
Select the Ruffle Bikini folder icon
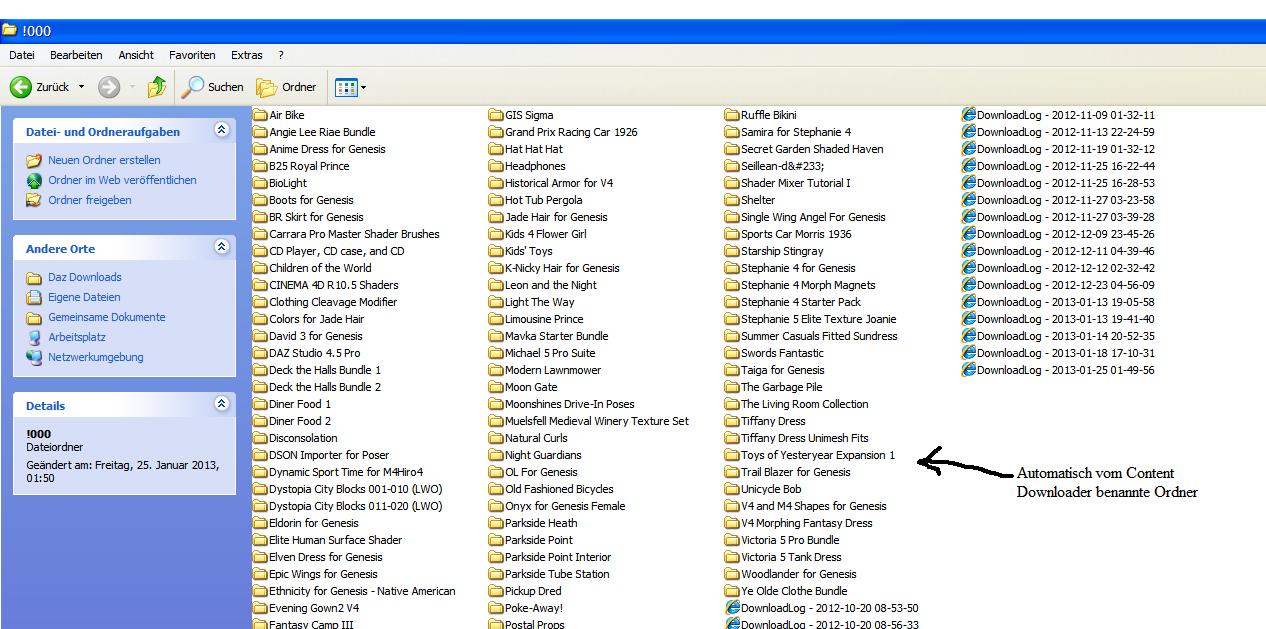(732, 115)
